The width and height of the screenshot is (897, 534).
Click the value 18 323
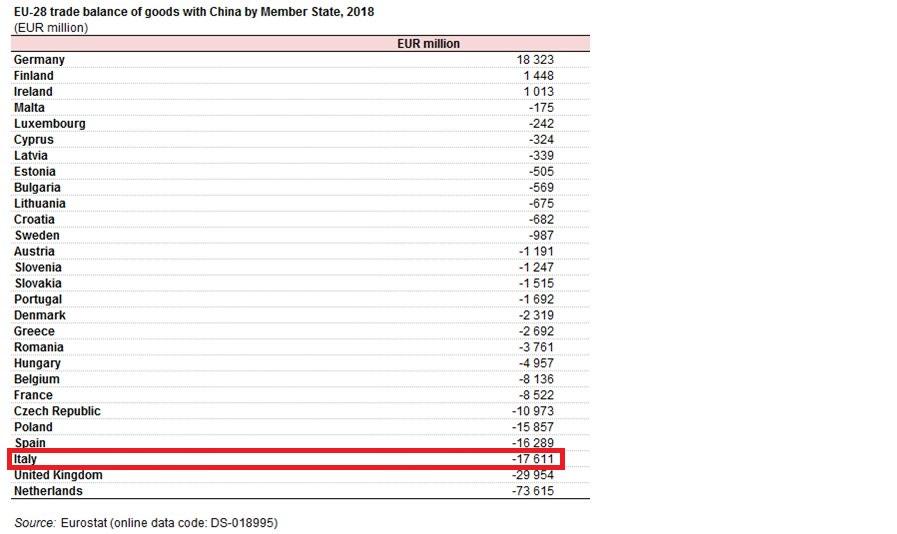[535, 60]
